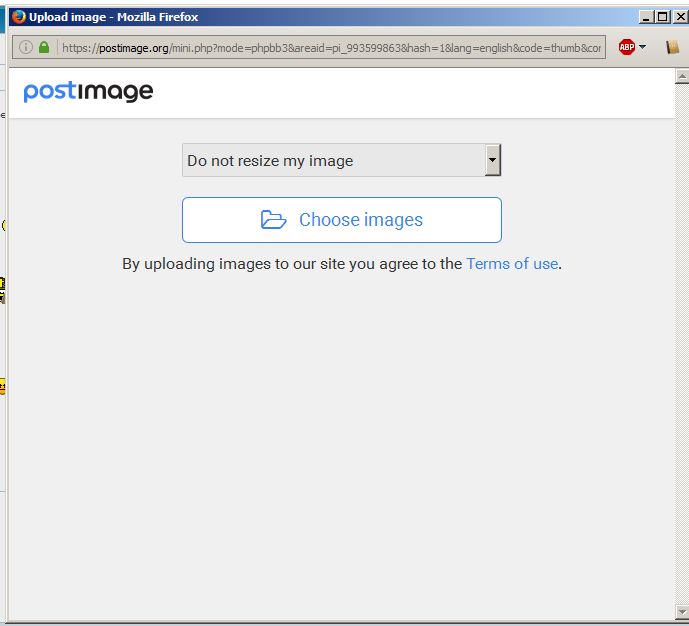Click the scrollbar up arrow
This screenshot has width=689, height=626.
pyautogui.click(x=682, y=76)
